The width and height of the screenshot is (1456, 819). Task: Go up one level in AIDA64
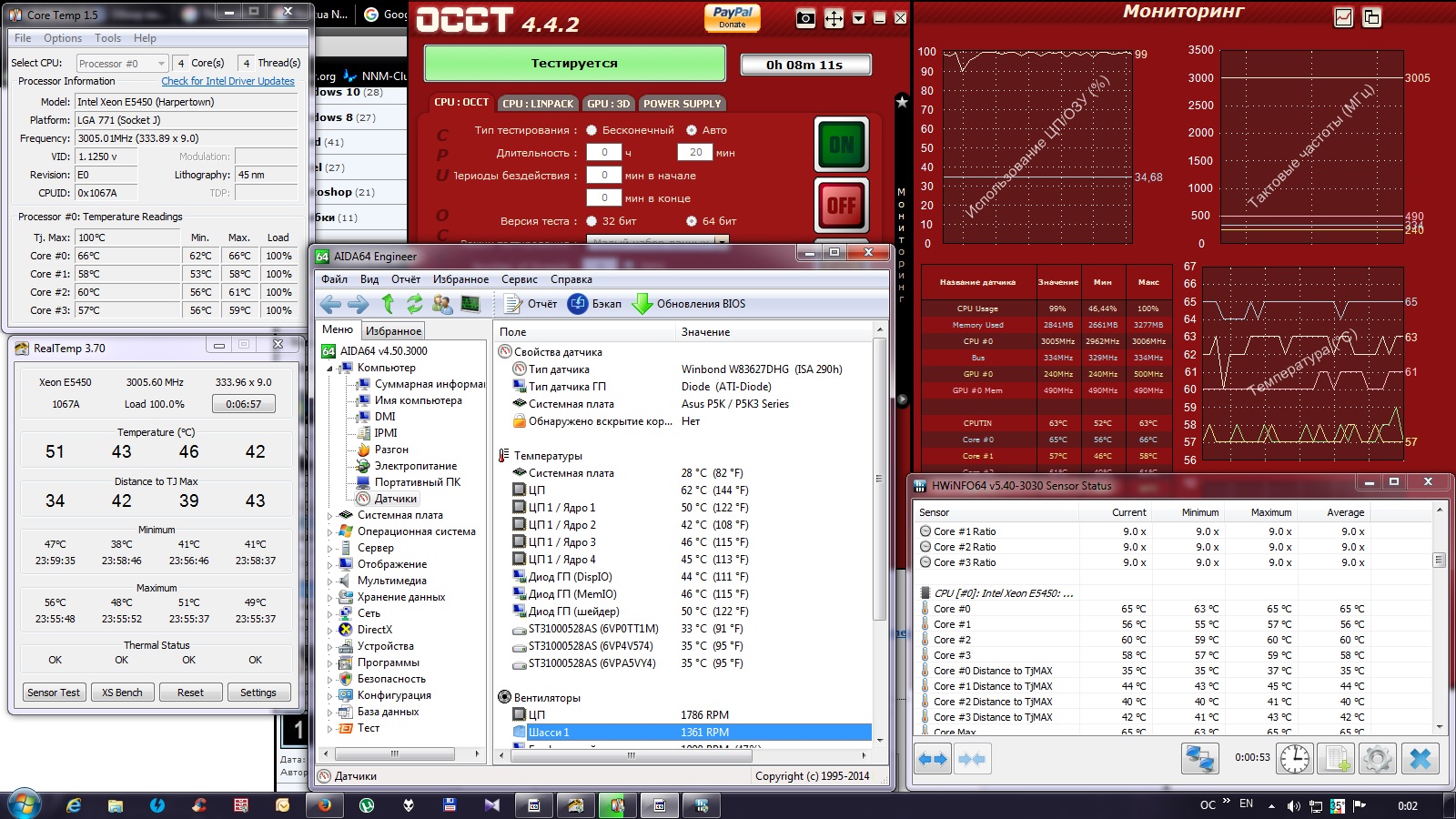click(389, 304)
